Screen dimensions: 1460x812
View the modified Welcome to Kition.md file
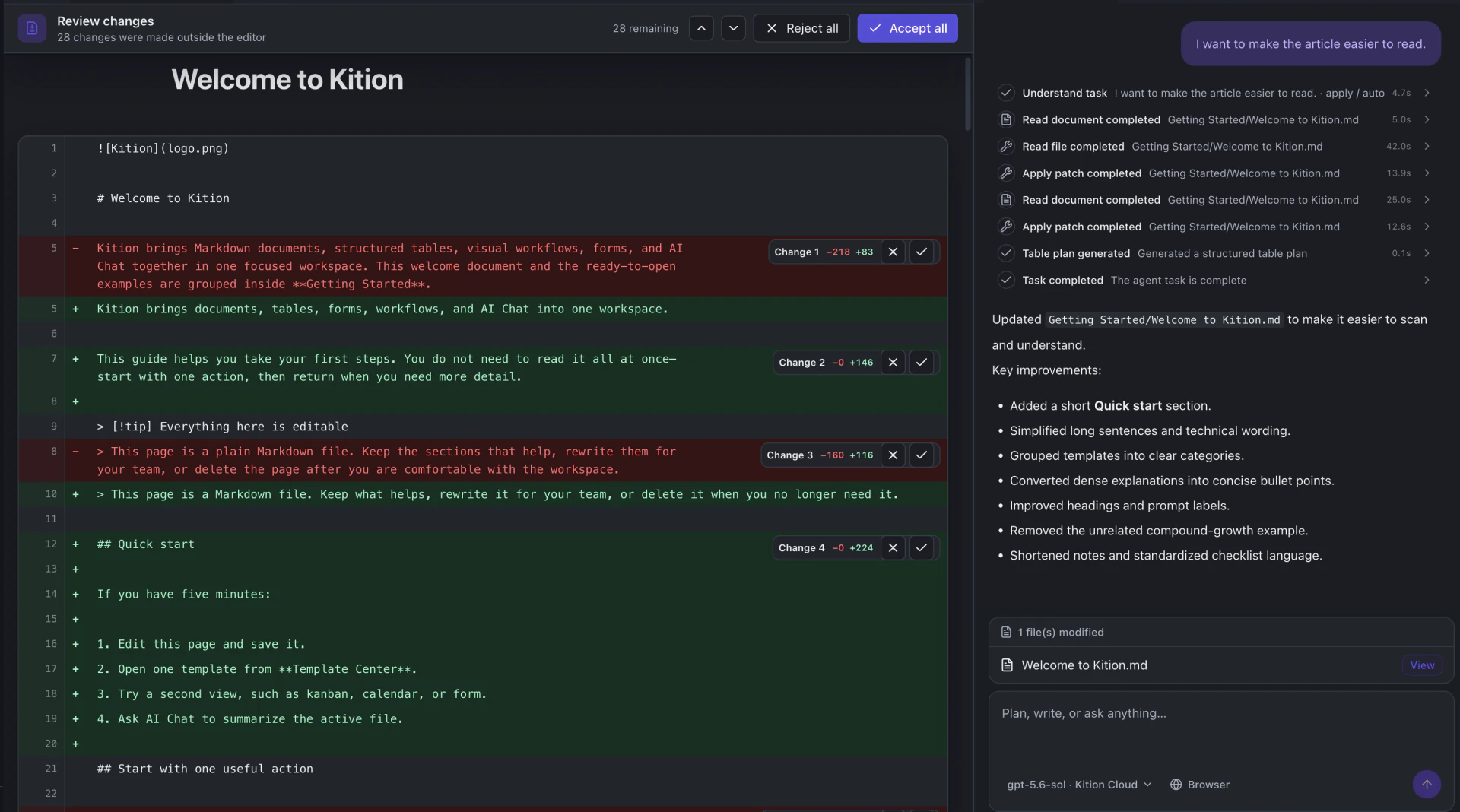[1422, 665]
